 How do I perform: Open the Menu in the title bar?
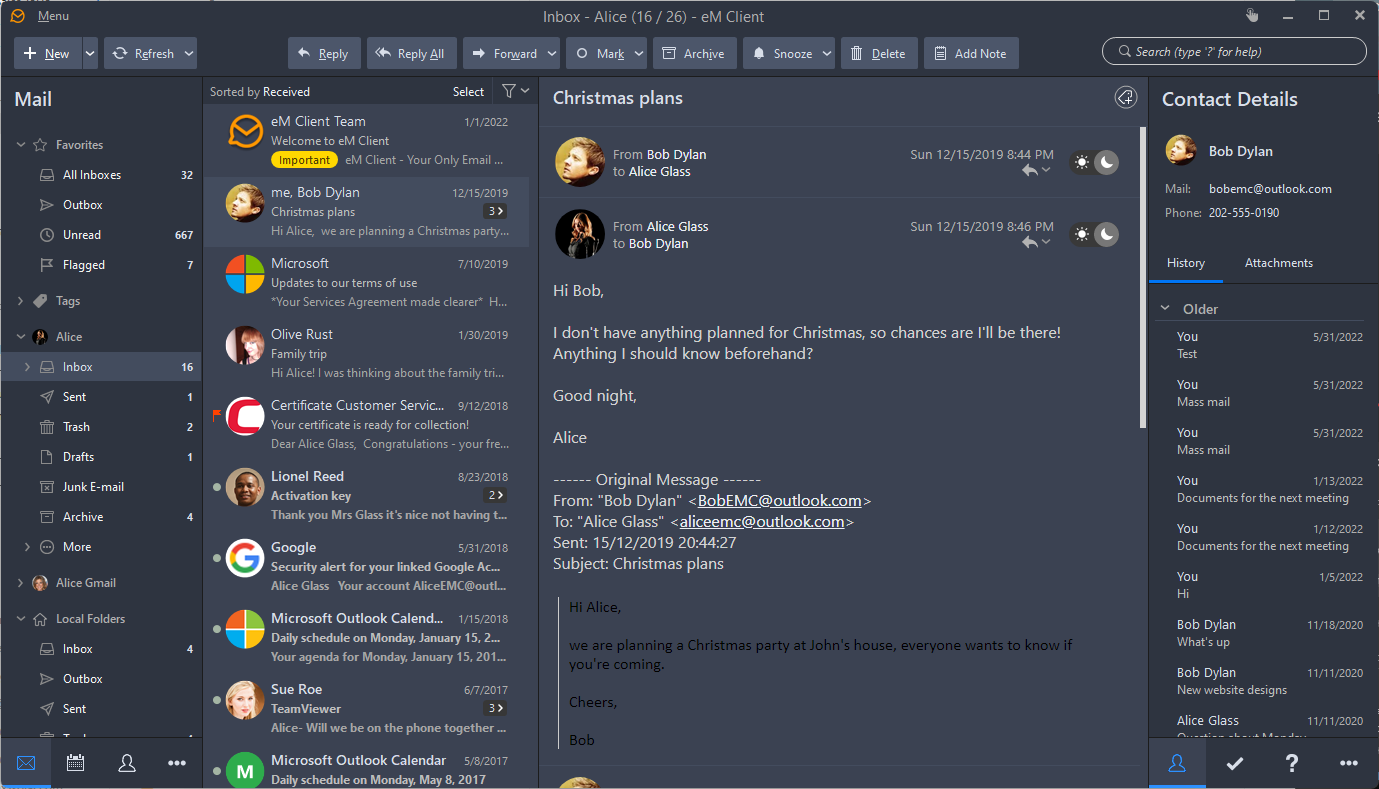53,16
